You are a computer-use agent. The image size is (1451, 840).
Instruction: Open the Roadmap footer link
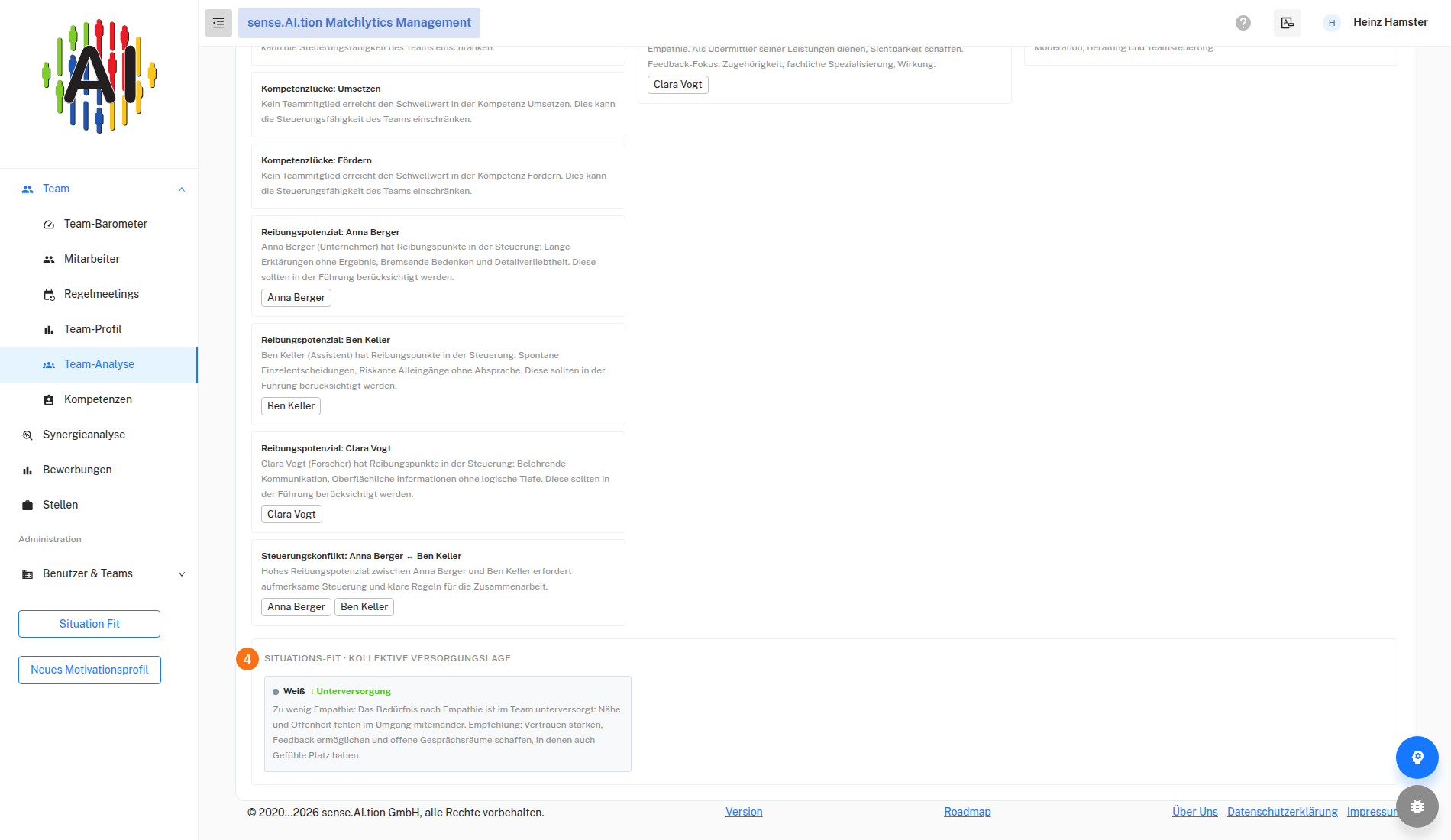968,812
